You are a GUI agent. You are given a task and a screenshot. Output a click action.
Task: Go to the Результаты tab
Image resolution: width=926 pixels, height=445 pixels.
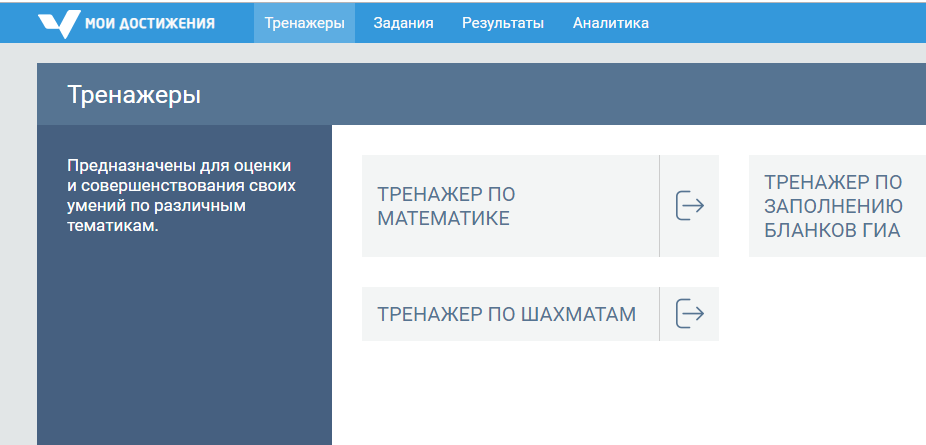coord(503,23)
